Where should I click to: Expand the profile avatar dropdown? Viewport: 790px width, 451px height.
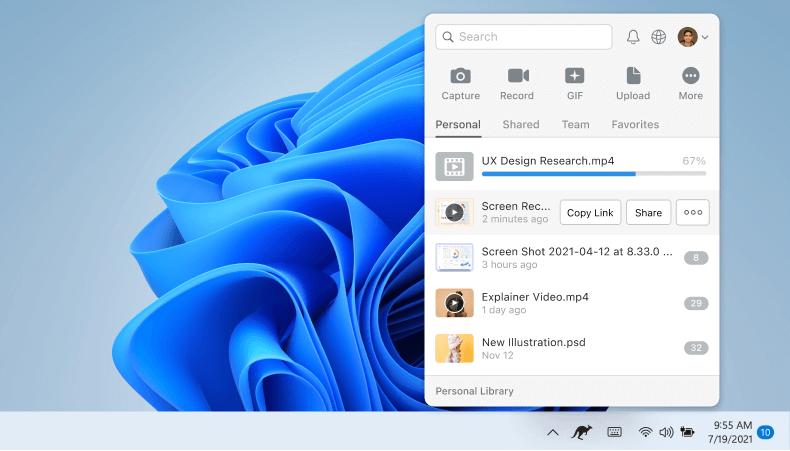[693, 37]
